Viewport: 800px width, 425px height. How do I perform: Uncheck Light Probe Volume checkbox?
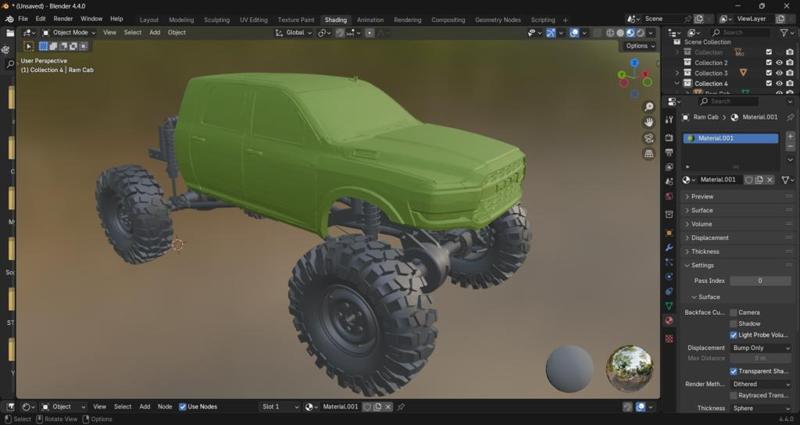pyautogui.click(x=733, y=335)
